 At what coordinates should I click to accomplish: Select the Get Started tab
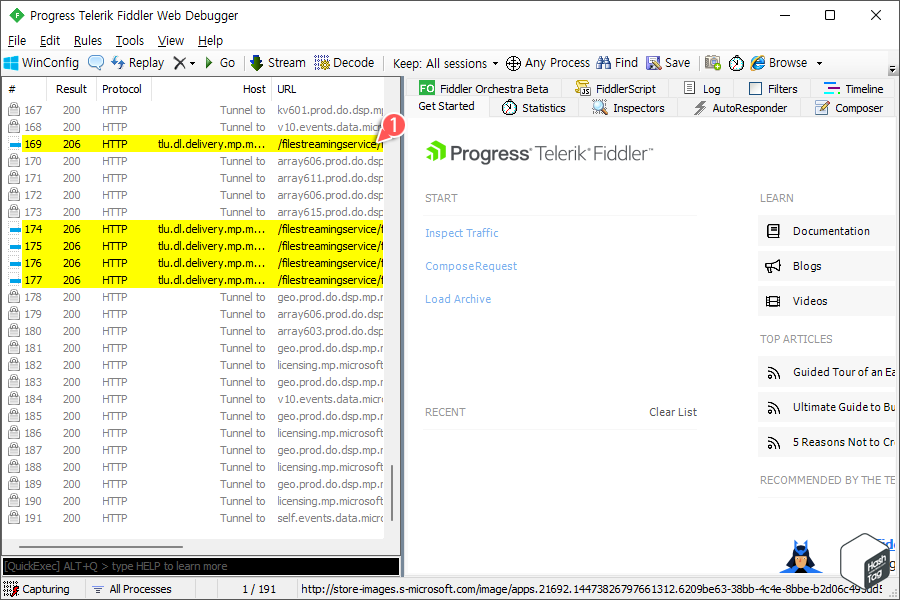447,106
